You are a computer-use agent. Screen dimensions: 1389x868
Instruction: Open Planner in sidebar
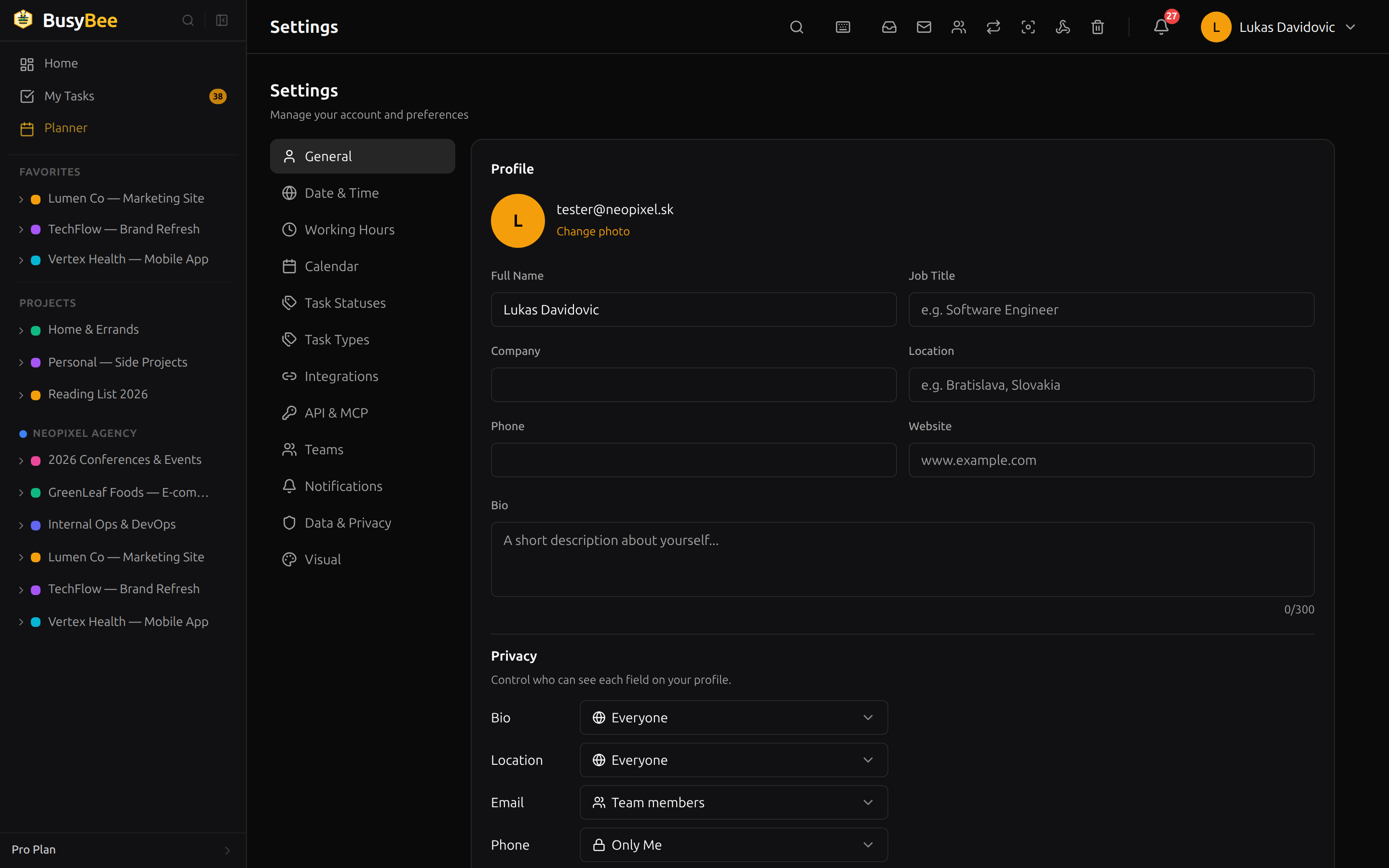(x=123, y=128)
